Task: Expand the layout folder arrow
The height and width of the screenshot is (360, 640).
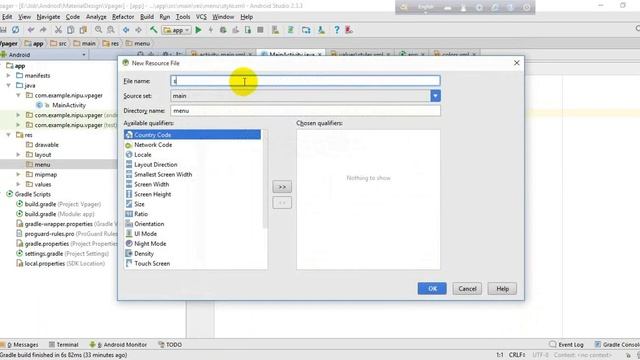Action: [x=18, y=155]
